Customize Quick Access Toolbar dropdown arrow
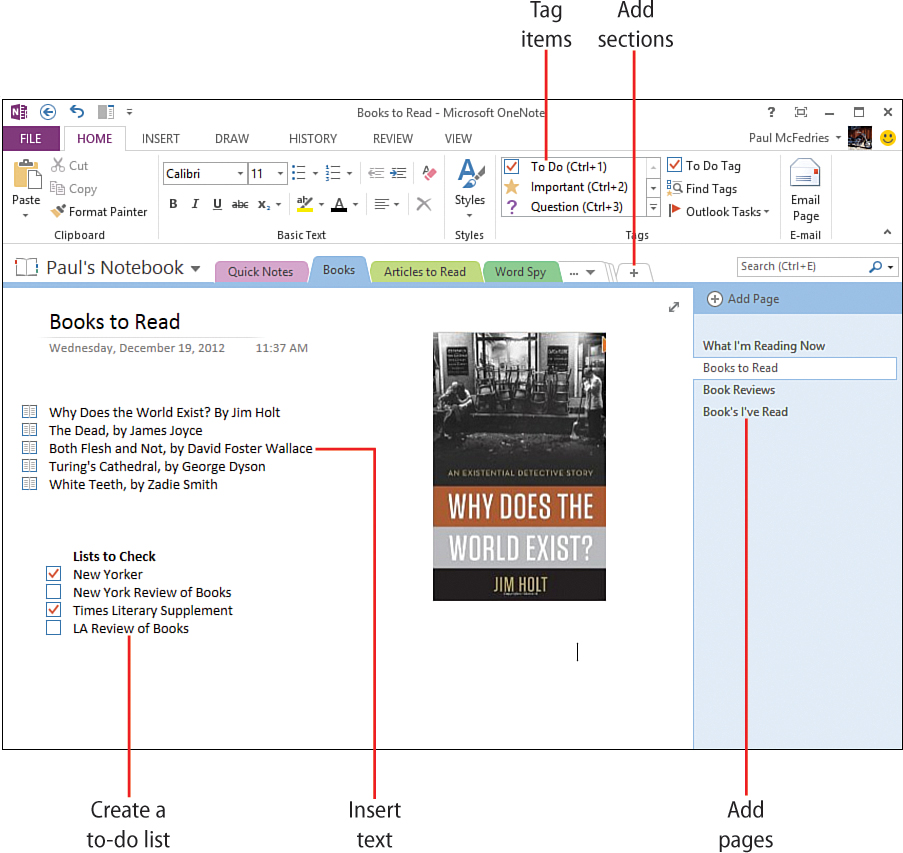Viewport: 903px width, 853px height. 130,112
